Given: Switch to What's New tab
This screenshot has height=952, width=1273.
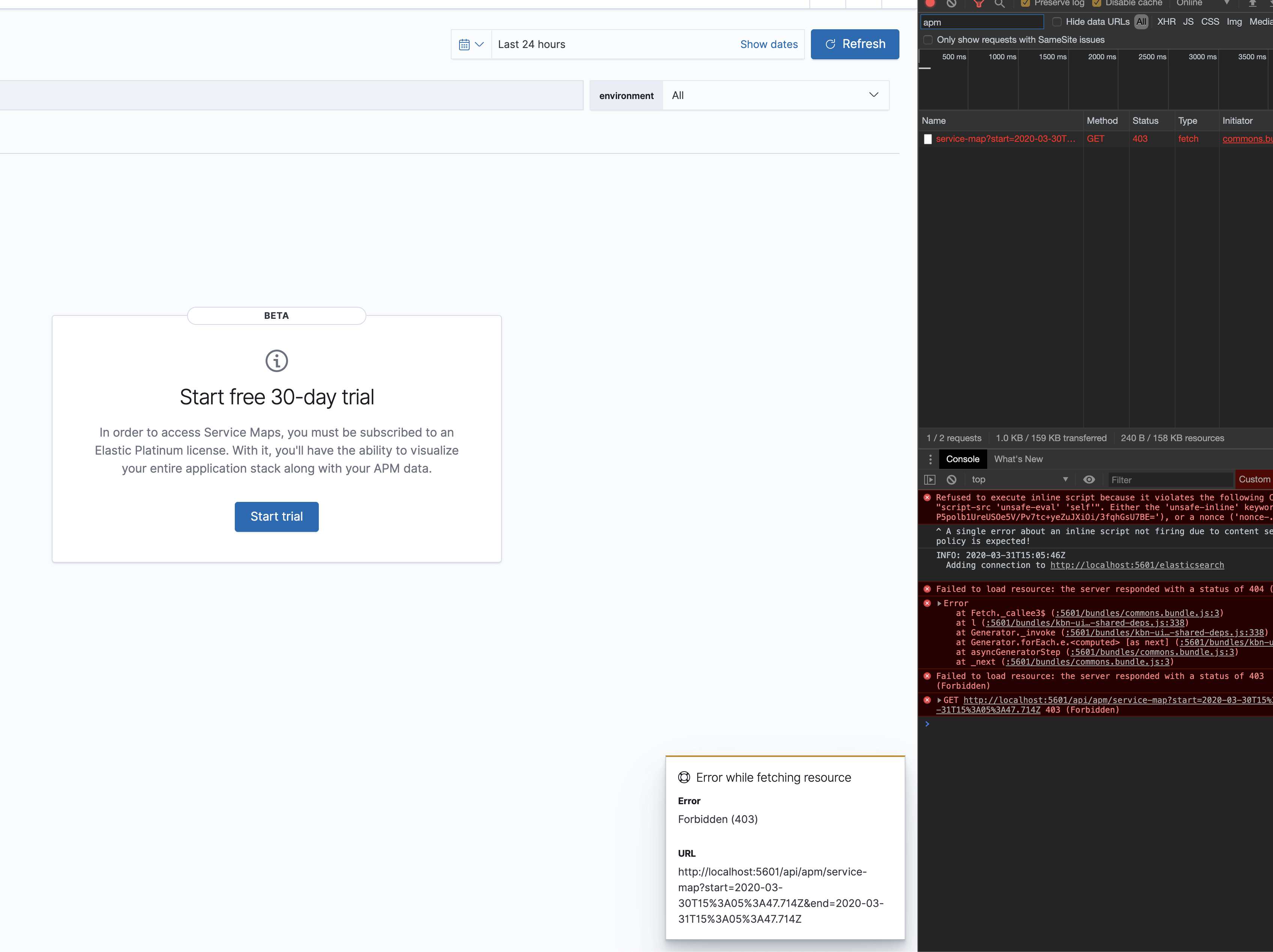Looking at the screenshot, I should coord(1018,459).
